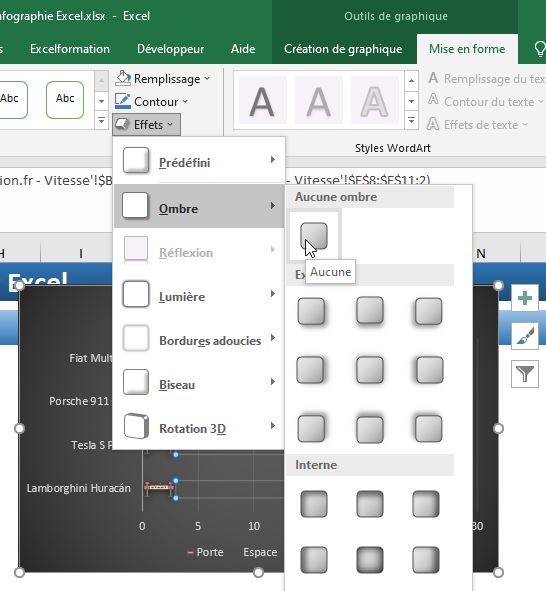Click the Remplissage du texte option

pyautogui.click(x=486, y=78)
